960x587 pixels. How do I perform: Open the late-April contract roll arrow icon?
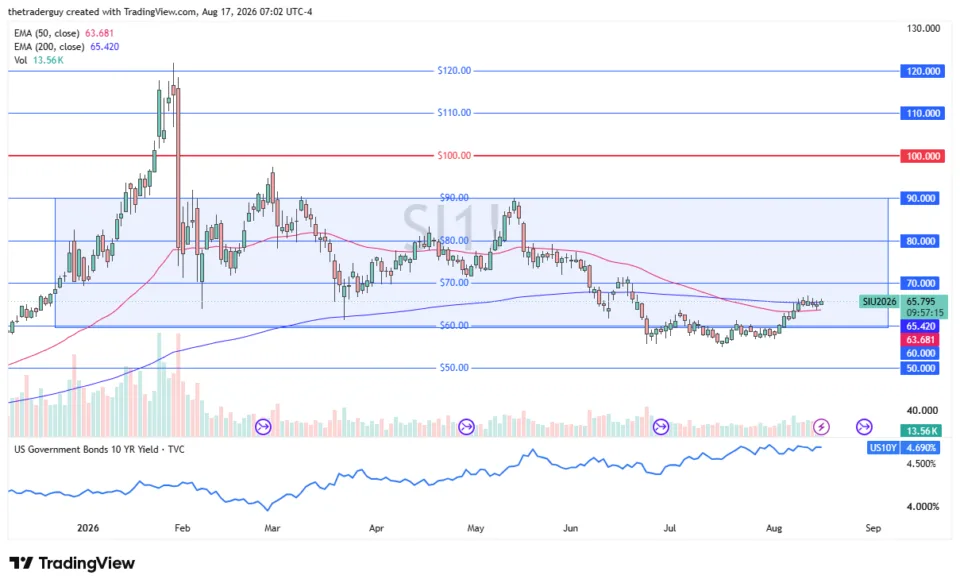point(466,427)
